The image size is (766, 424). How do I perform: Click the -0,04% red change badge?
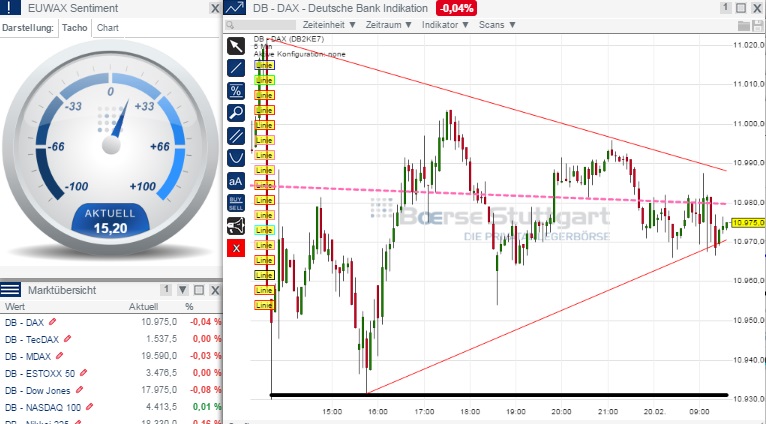pyautogui.click(x=456, y=8)
